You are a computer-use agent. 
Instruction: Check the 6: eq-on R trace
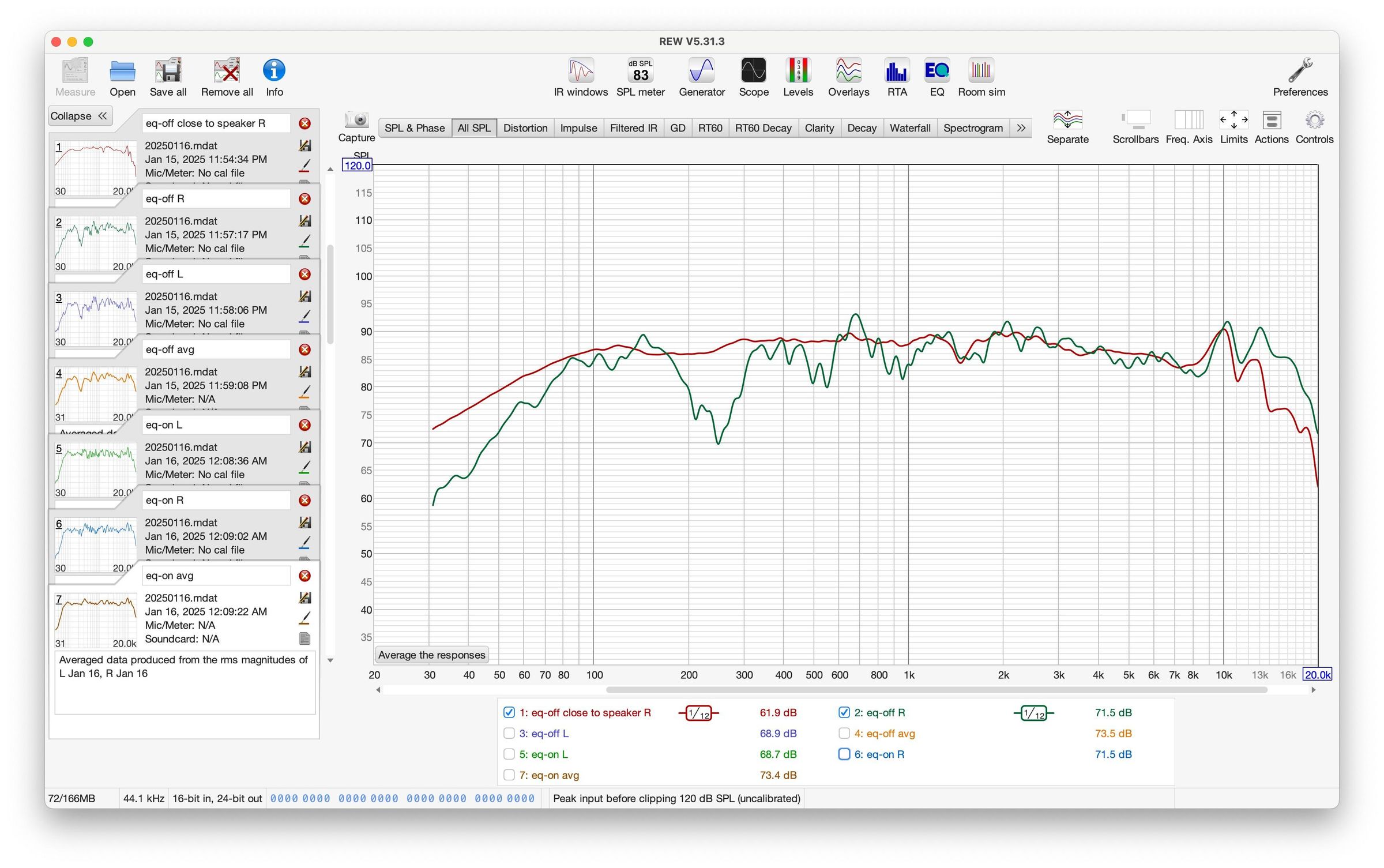(844, 754)
